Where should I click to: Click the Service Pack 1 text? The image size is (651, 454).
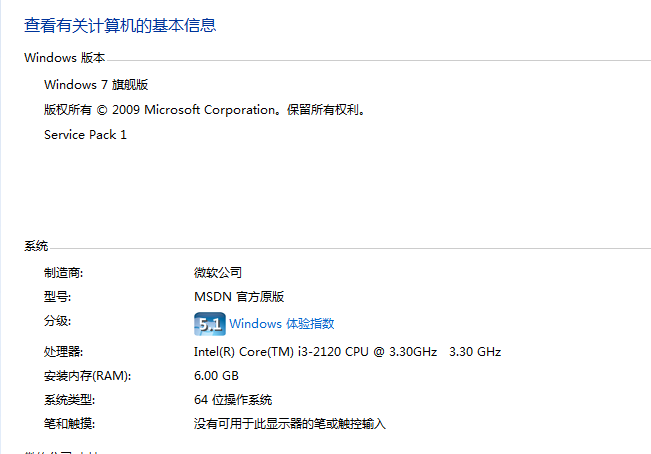85,135
